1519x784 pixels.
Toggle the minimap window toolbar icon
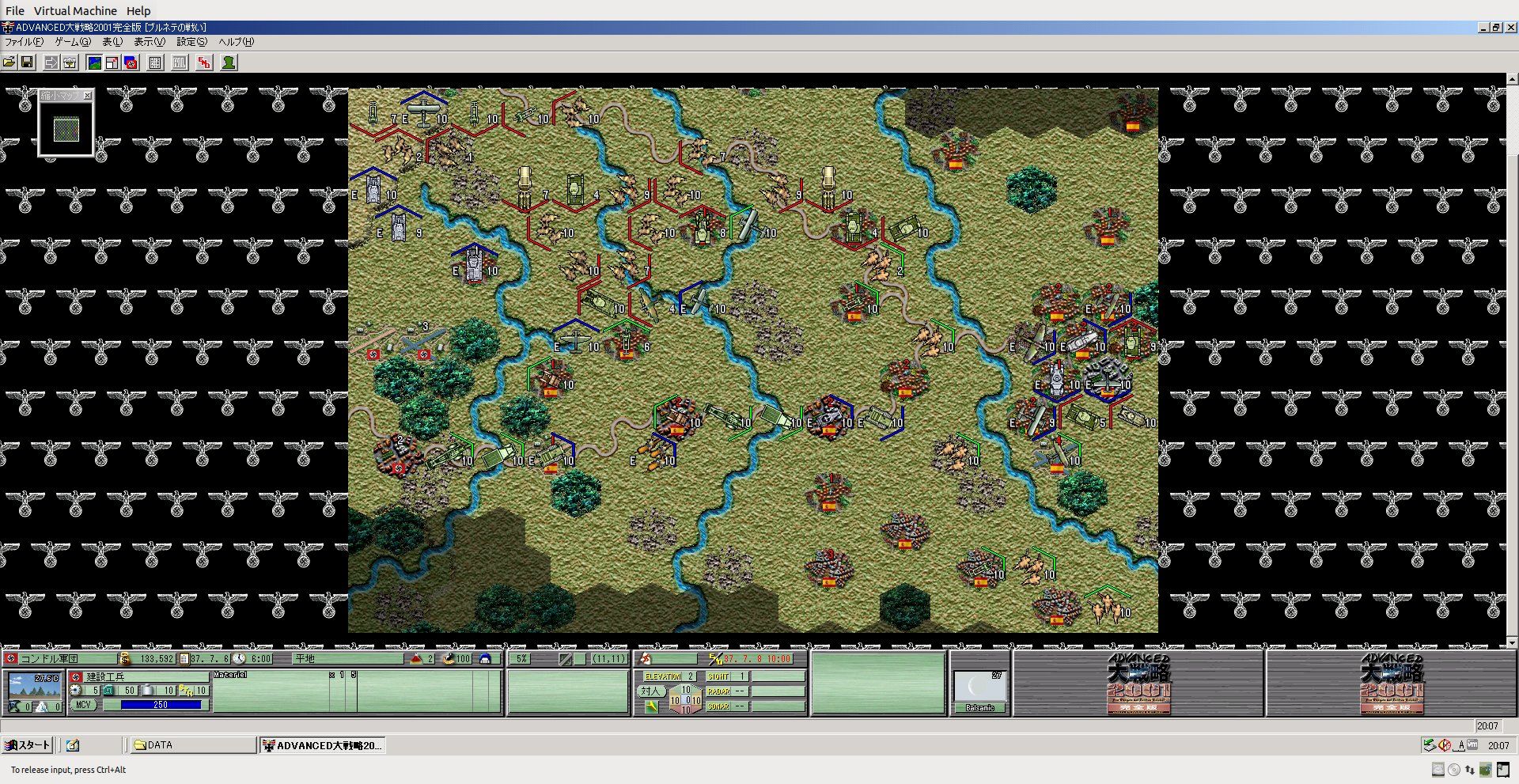pos(112,62)
